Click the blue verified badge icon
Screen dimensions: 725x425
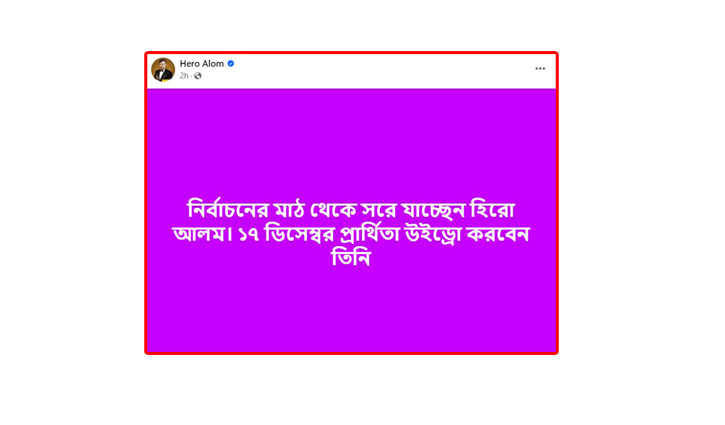(231, 64)
